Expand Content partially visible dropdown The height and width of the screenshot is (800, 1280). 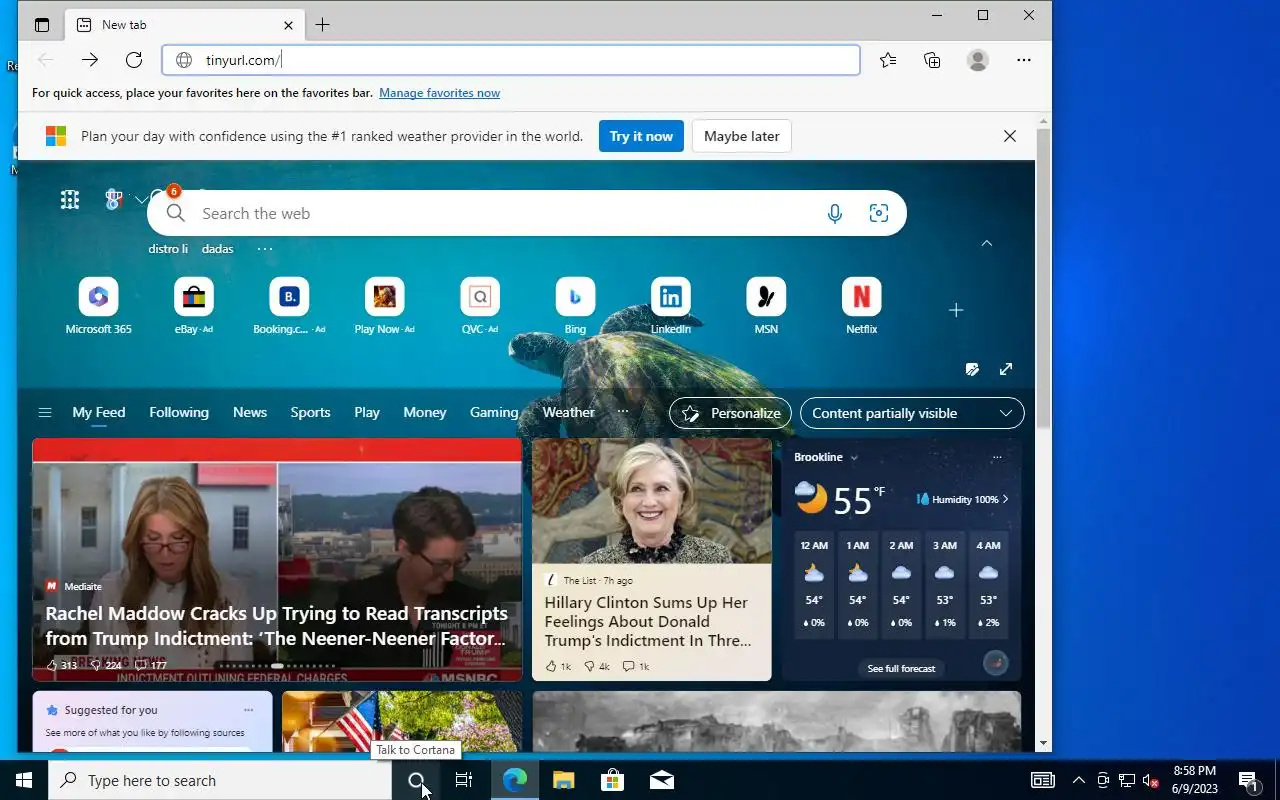pos(912,413)
